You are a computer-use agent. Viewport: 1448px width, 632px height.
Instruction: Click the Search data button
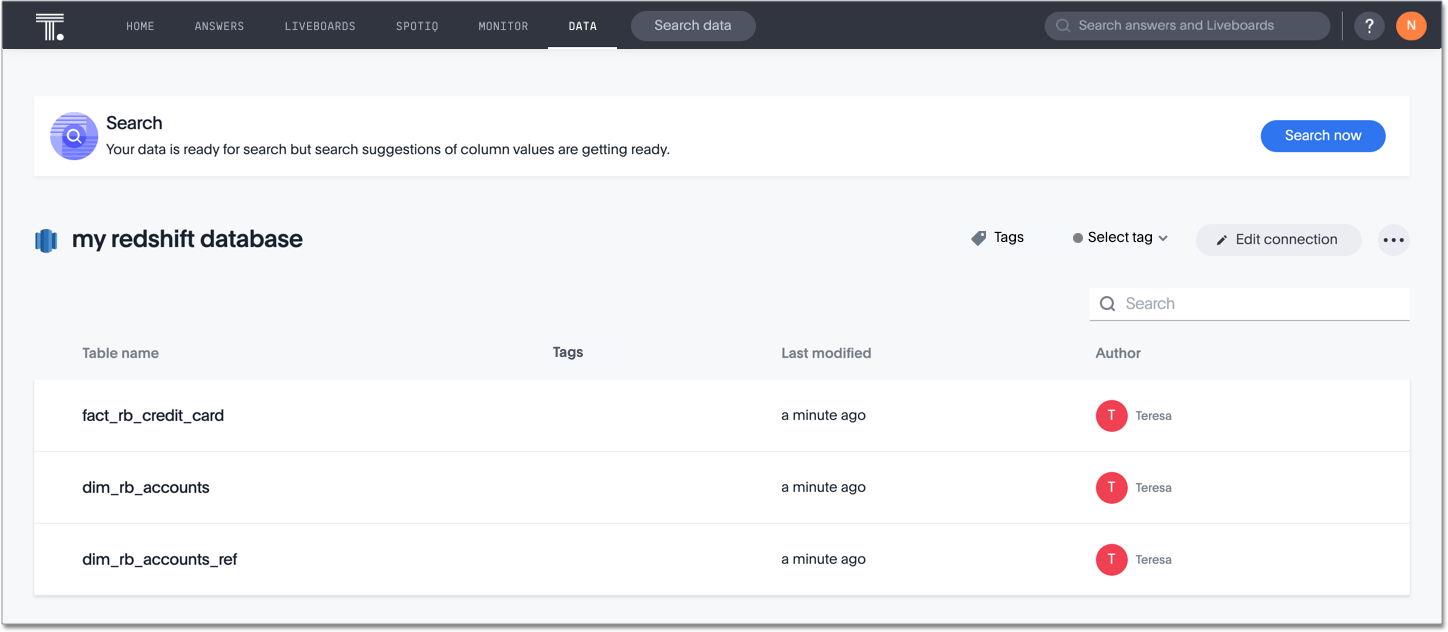pos(692,26)
